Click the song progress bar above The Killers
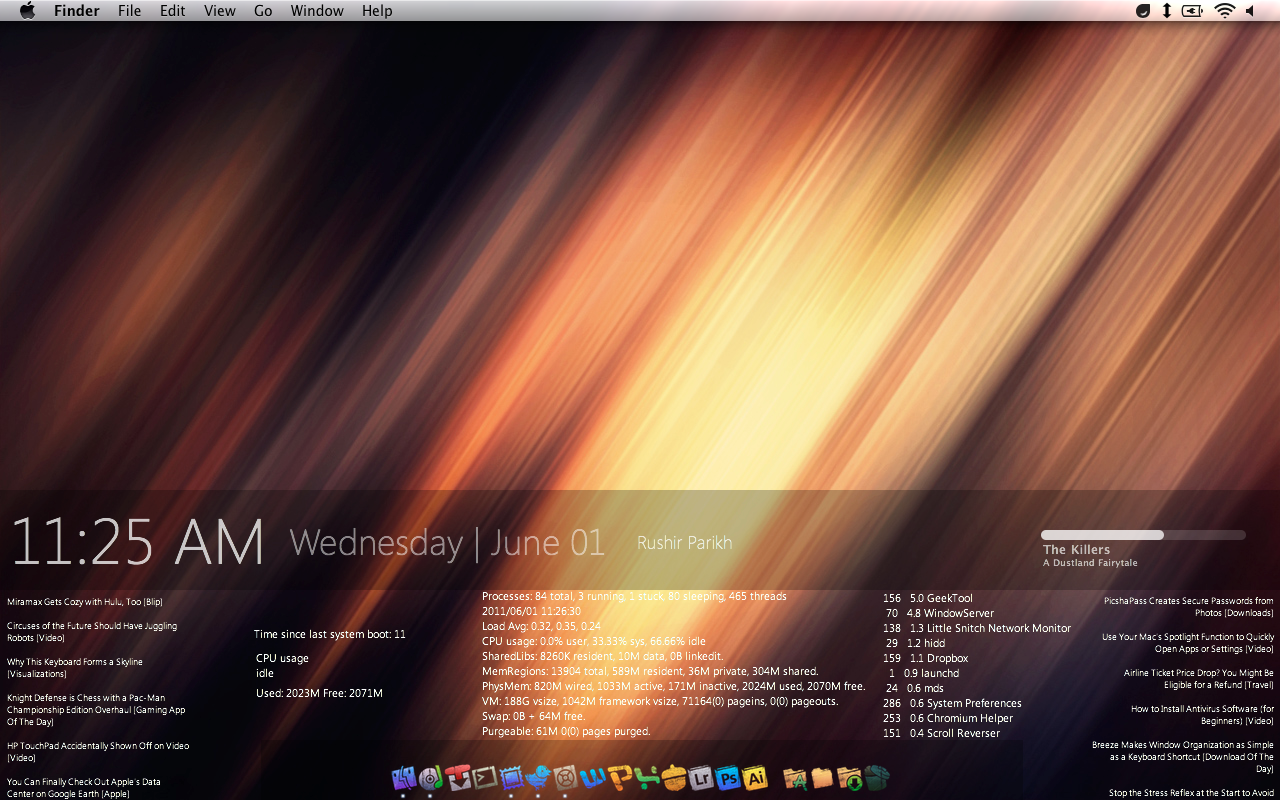The width and height of the screenshot is (1280, 800). [x=1143, y=535]
